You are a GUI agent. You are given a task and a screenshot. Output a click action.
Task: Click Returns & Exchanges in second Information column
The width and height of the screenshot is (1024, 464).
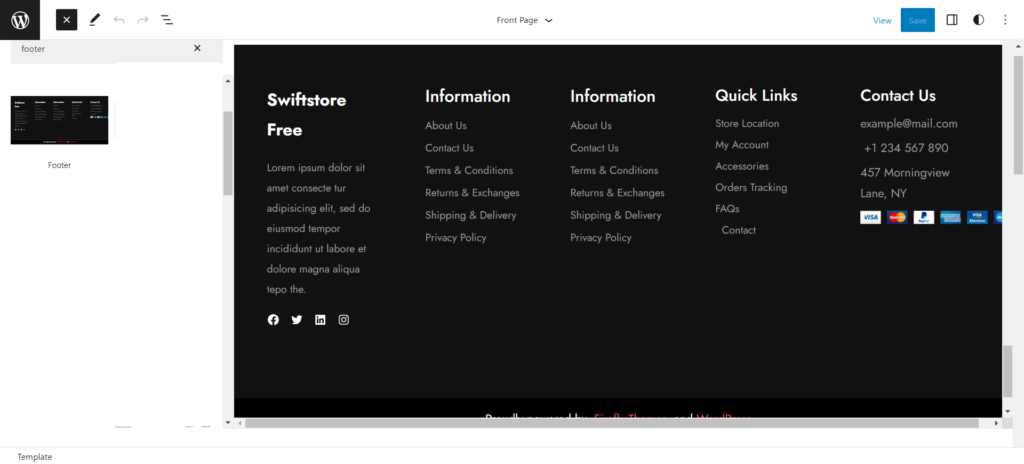click(617, 193)
